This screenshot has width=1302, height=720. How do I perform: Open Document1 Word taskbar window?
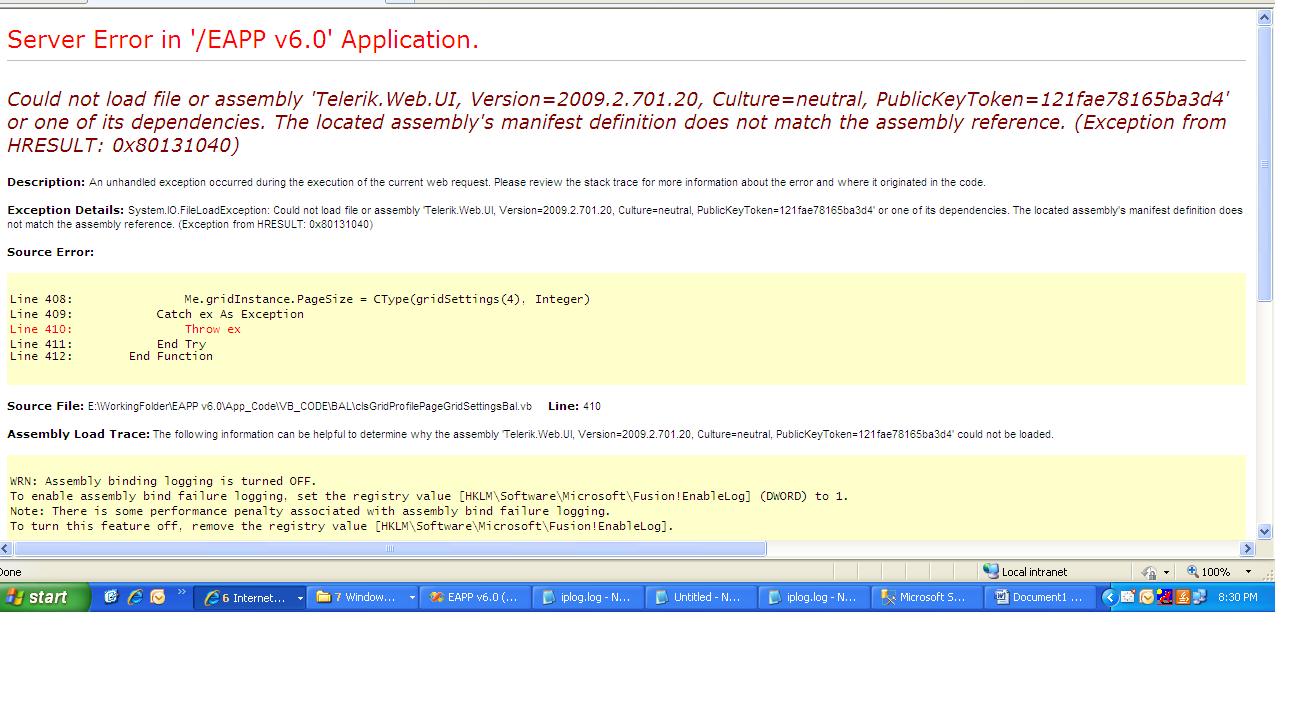[x=1038, y=597]
